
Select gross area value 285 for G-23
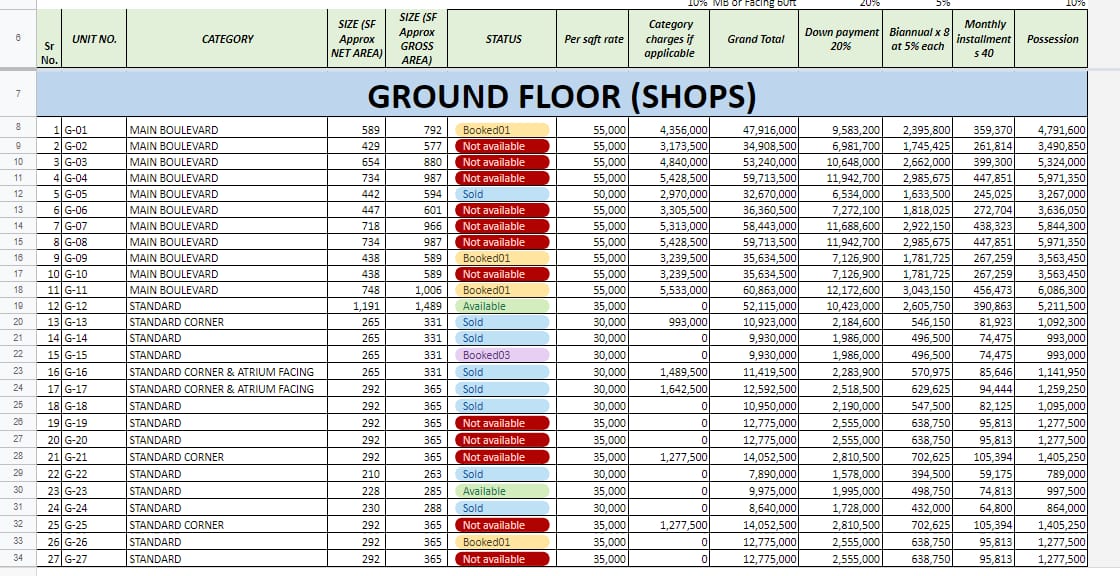(417, 491)
